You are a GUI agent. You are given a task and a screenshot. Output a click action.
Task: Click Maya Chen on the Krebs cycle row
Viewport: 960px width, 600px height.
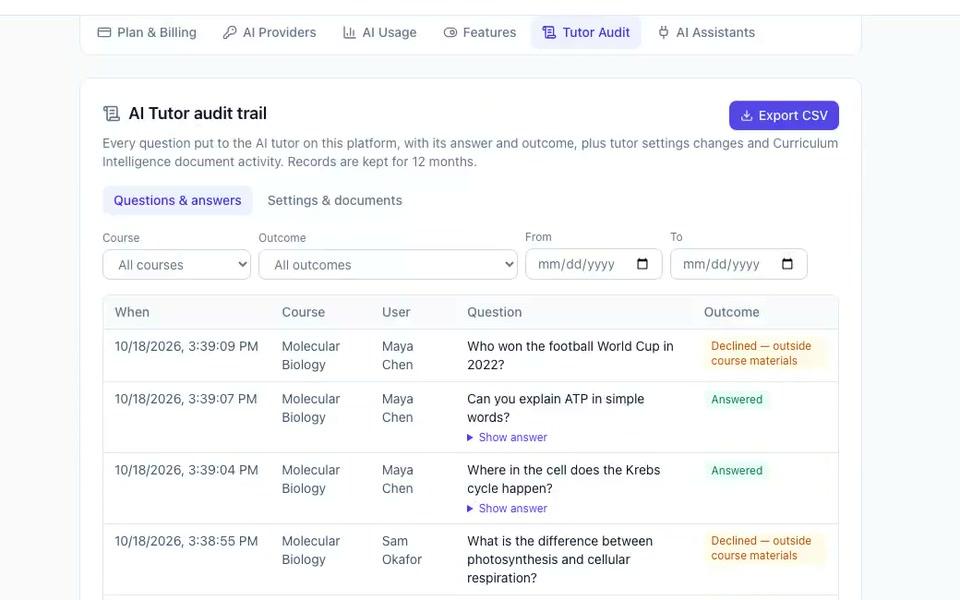397,479
